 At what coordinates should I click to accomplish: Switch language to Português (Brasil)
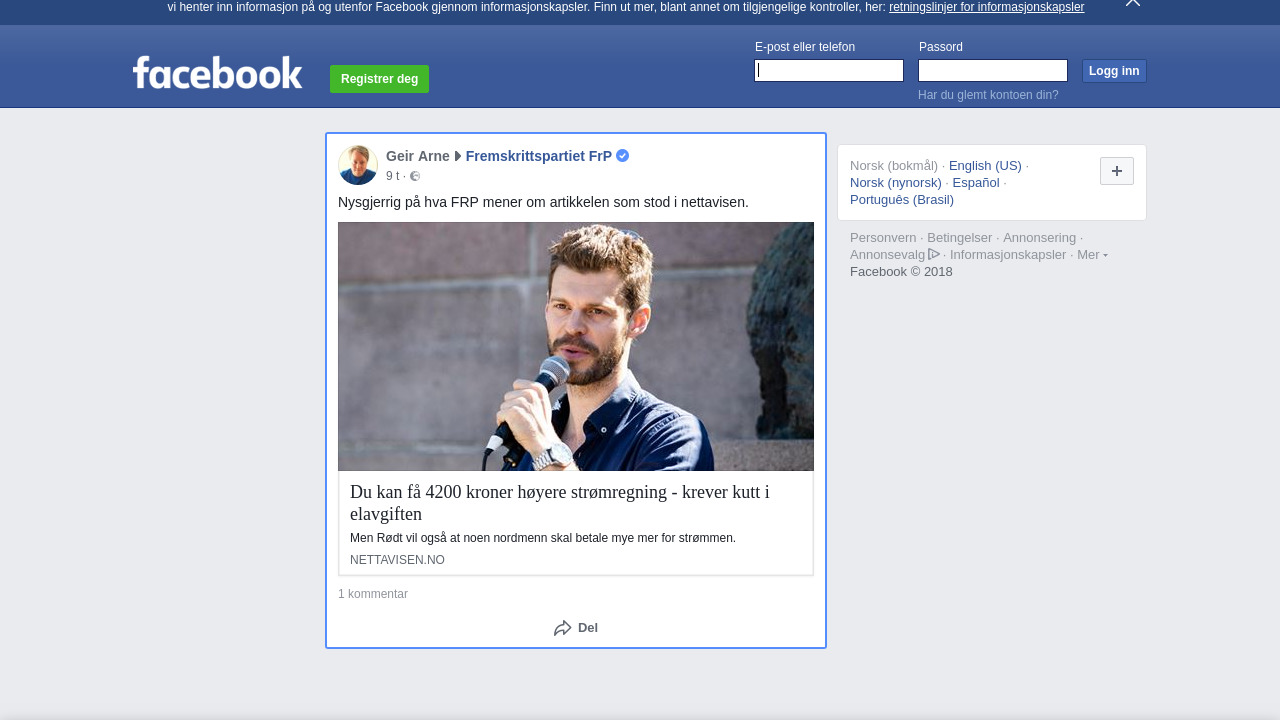click(x=902, y=200)
